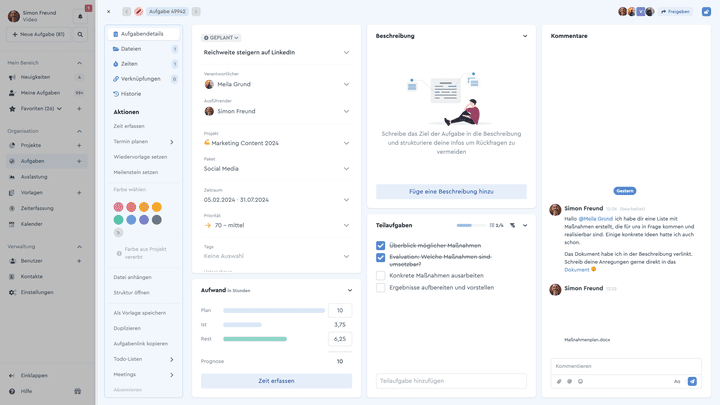Open the GEPLANT status dropdown
Viewport: 720px width, 405px height.
[x=221, y=38]
